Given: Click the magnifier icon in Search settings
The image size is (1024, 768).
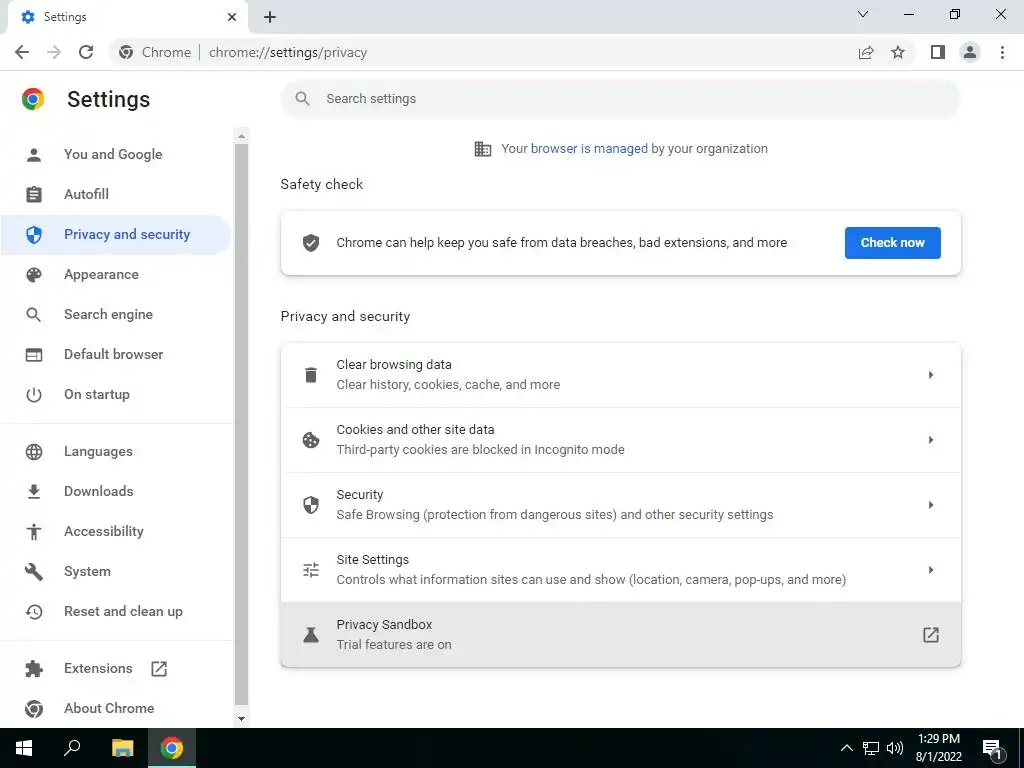Looking at the screenshot, I should tap(302, 99).
